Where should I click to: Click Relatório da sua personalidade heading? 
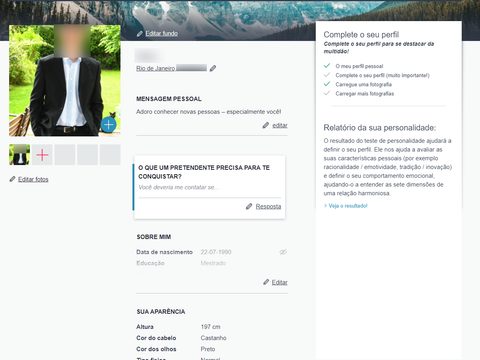click(380, 128)
